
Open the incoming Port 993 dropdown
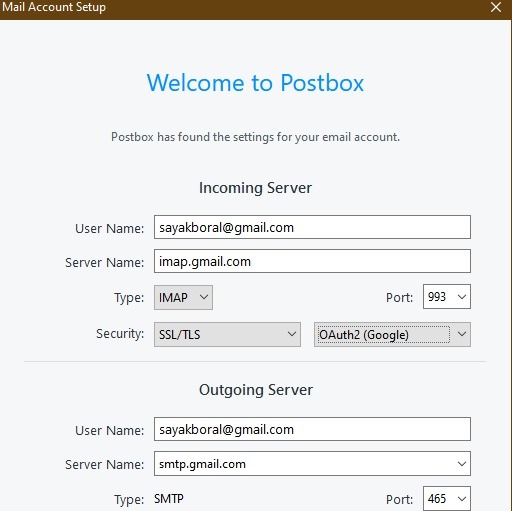447,297
